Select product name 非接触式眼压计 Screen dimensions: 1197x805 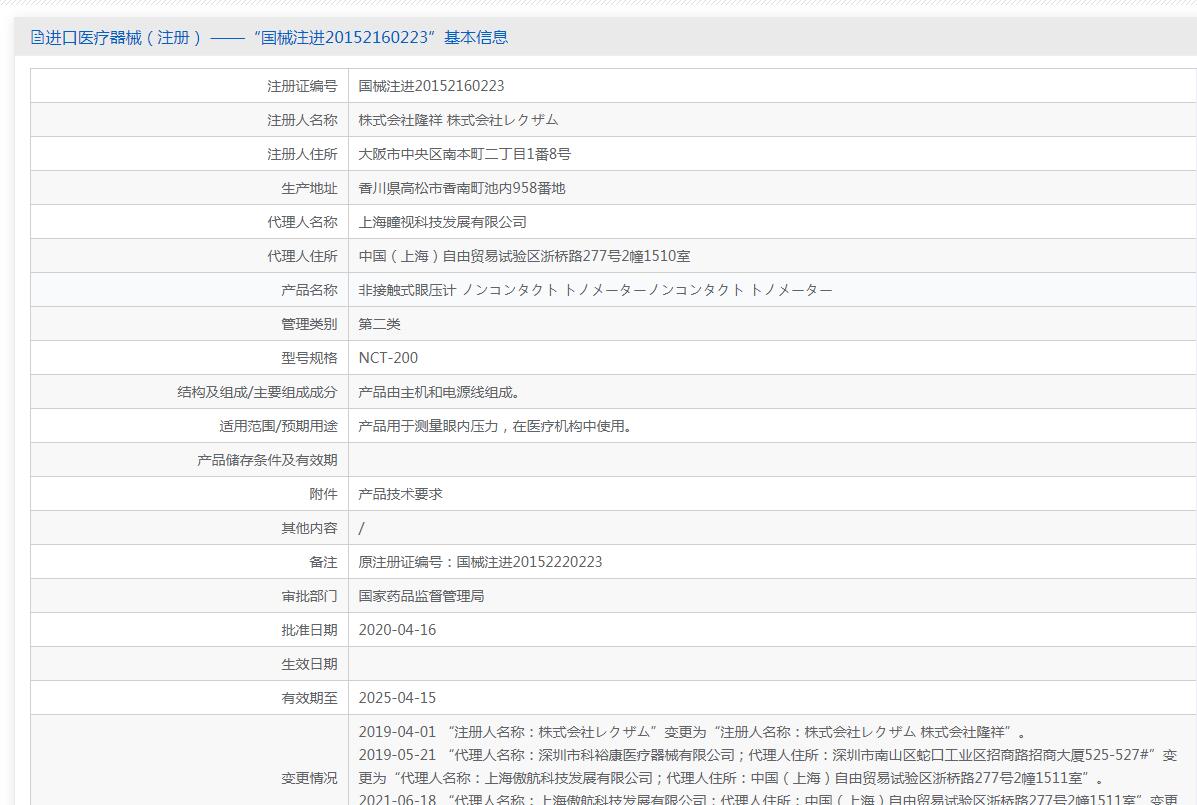(x=407, y=290)
